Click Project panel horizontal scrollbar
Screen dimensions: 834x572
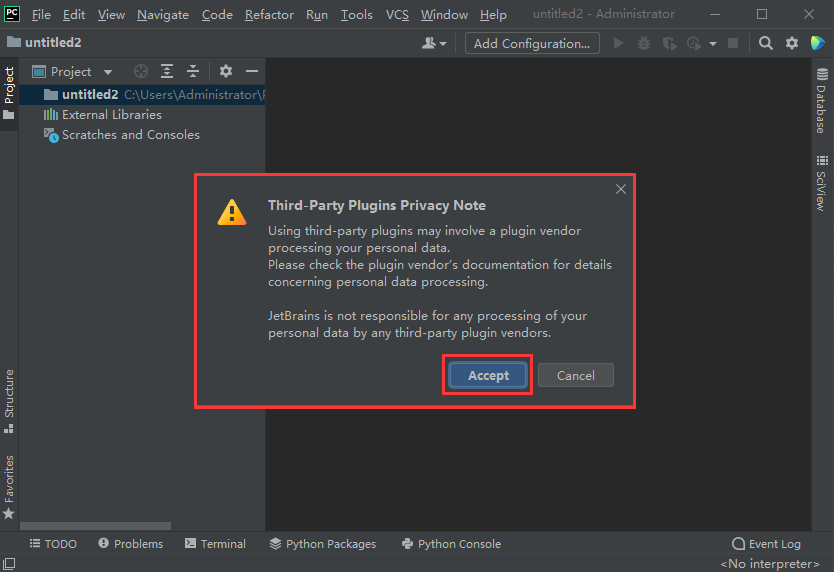click(95, 526)
